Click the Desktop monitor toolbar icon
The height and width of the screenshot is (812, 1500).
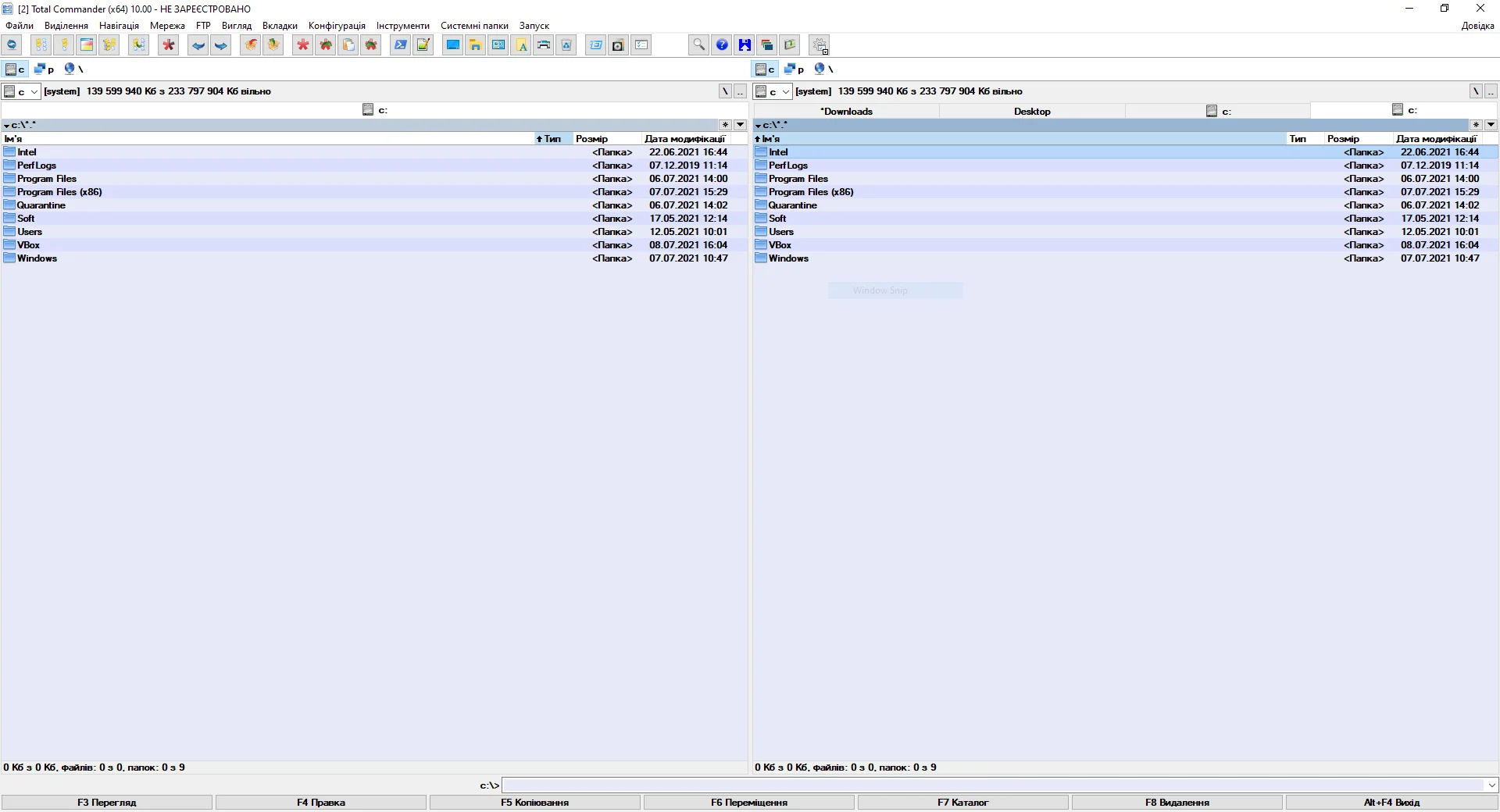click(x=452, y=45)
